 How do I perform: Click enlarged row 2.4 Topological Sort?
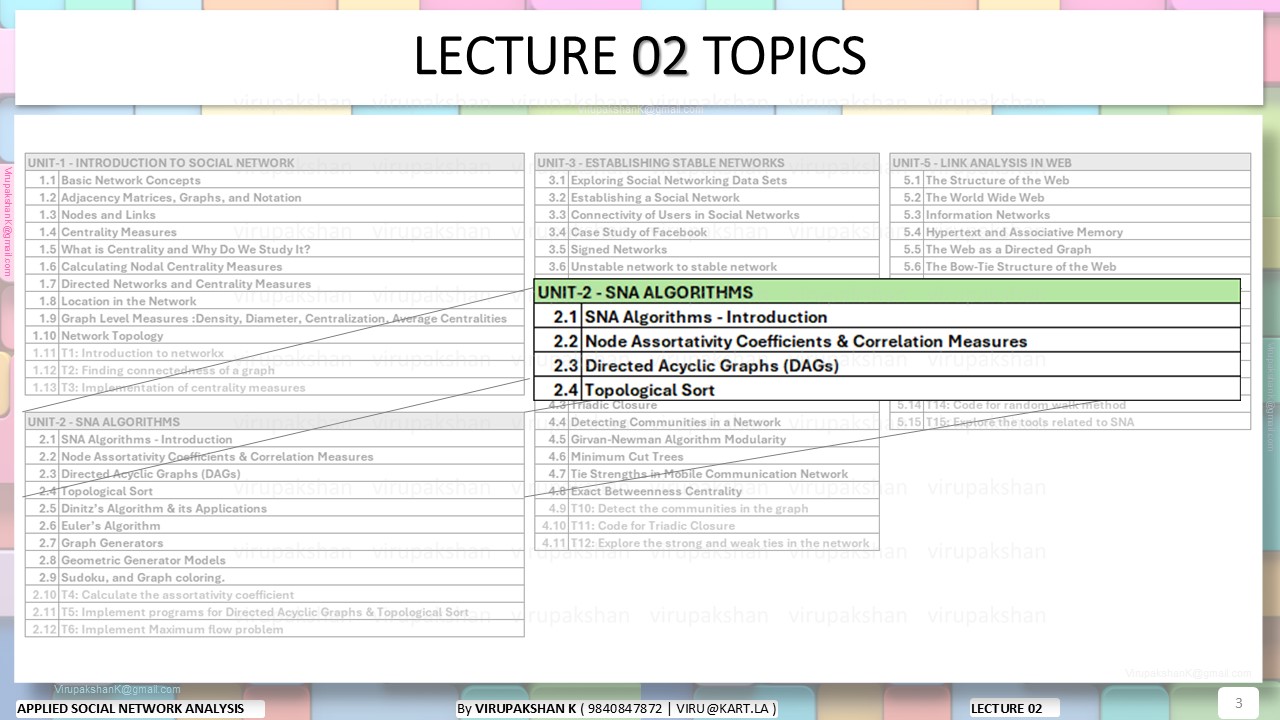(x=887, y=389)
